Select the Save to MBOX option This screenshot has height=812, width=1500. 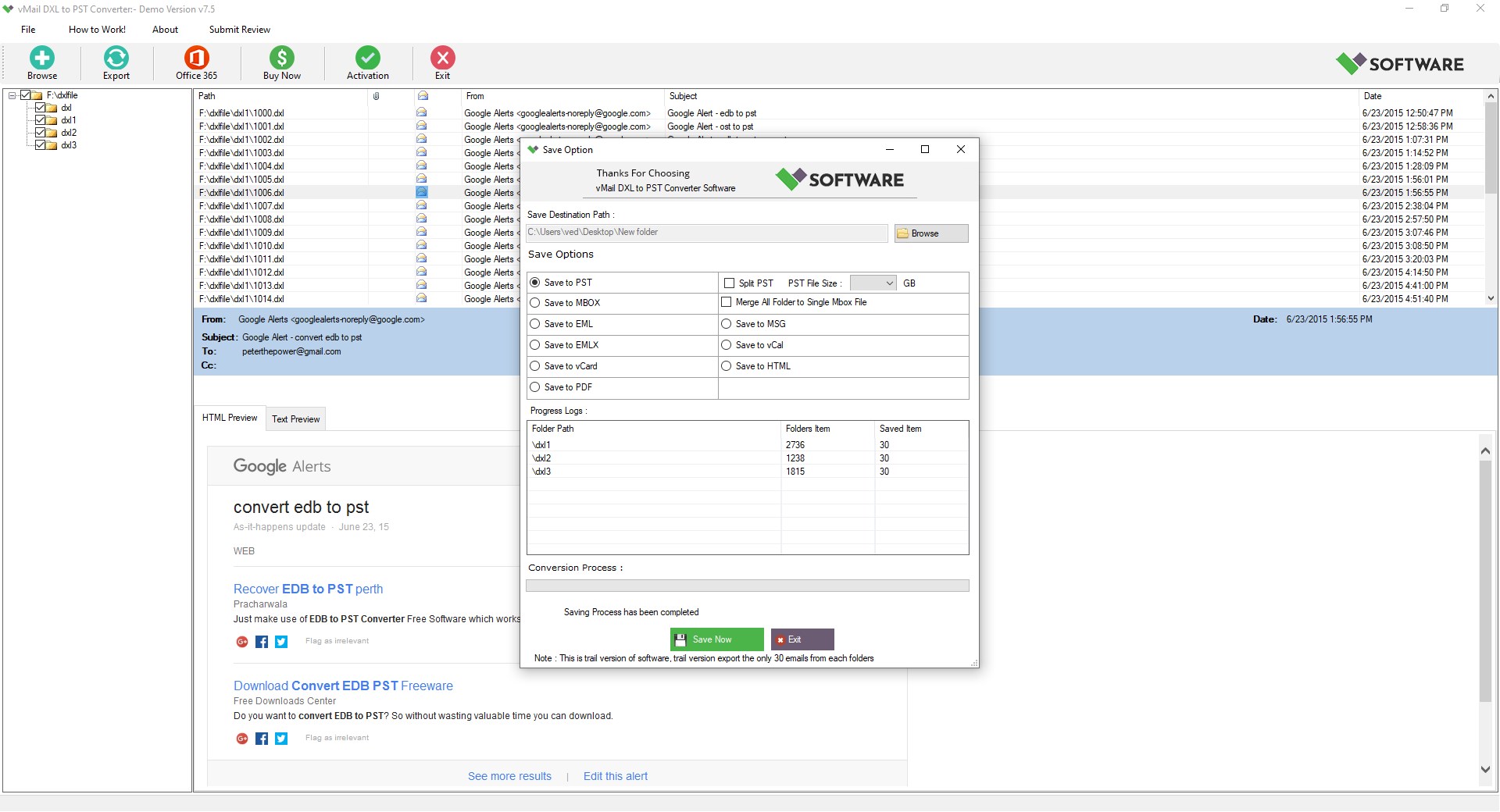pyautogui.click(x=535, y=303)
